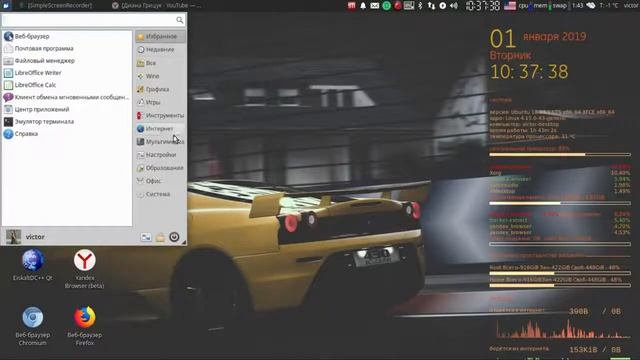Open the Интернет category

[160, 129]
